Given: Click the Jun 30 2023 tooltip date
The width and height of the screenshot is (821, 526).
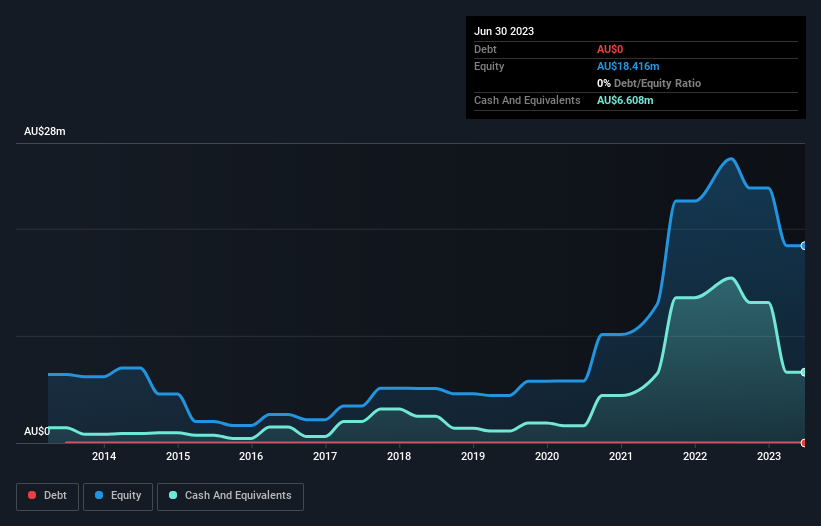Looking at the screenshot, I should (x=504, y=31).
